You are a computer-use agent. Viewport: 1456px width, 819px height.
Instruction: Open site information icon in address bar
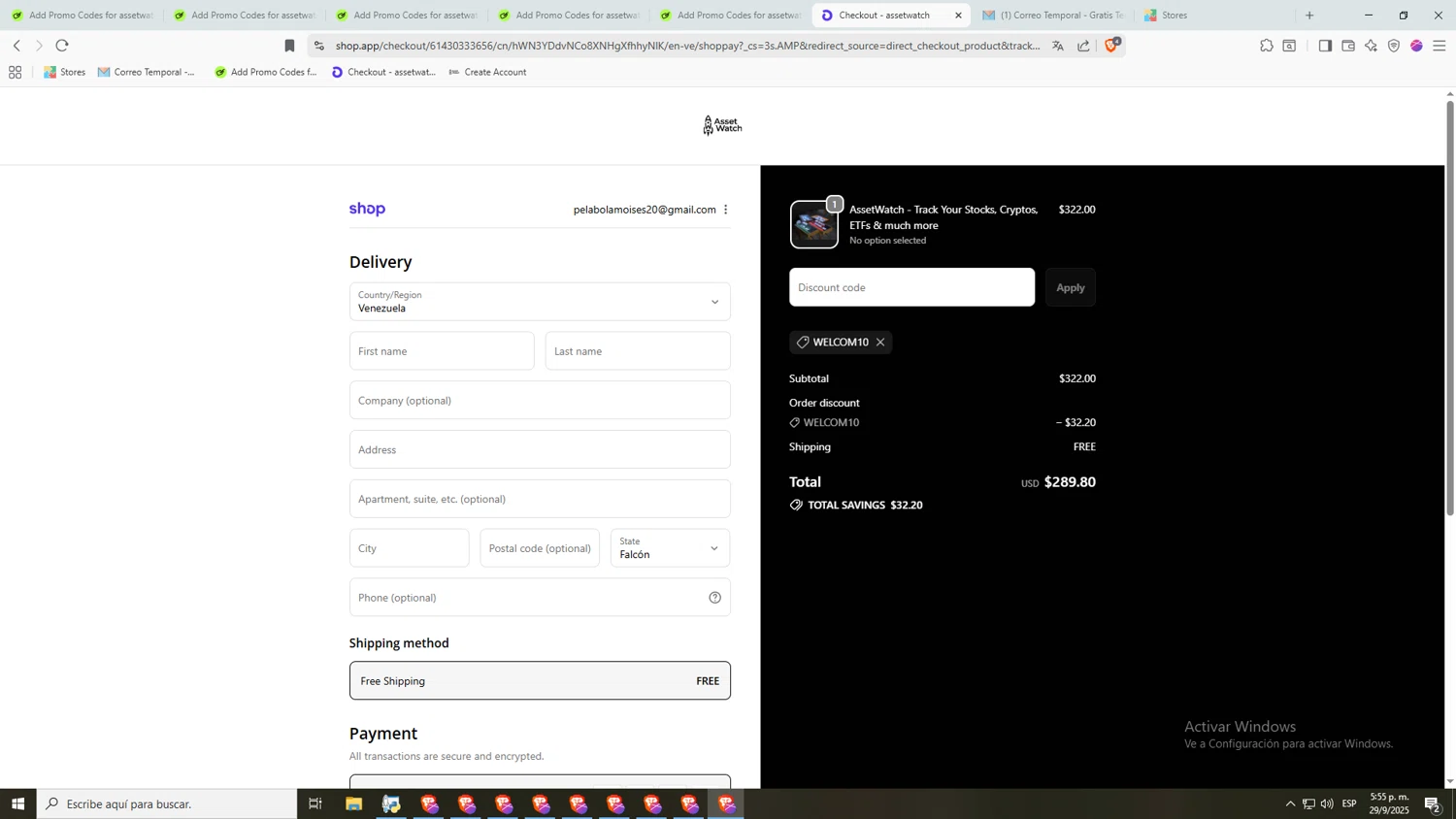319,46
